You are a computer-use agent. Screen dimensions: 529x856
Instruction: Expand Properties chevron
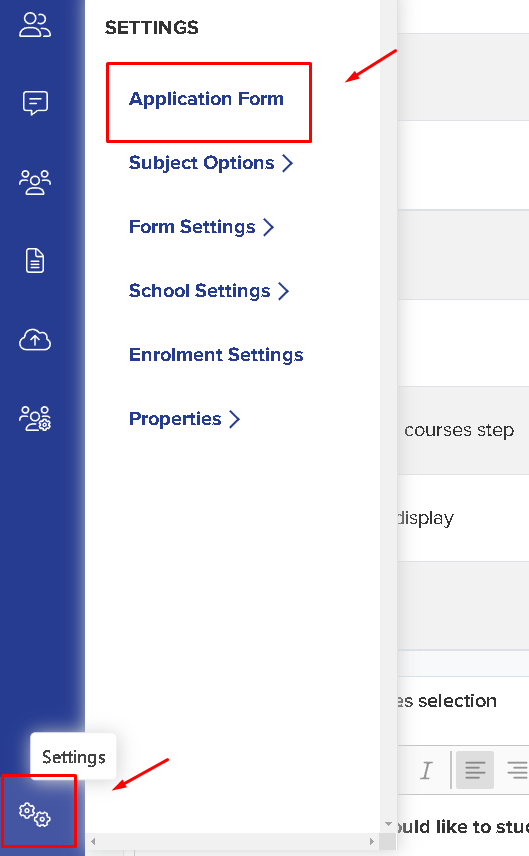pos(234,419)
